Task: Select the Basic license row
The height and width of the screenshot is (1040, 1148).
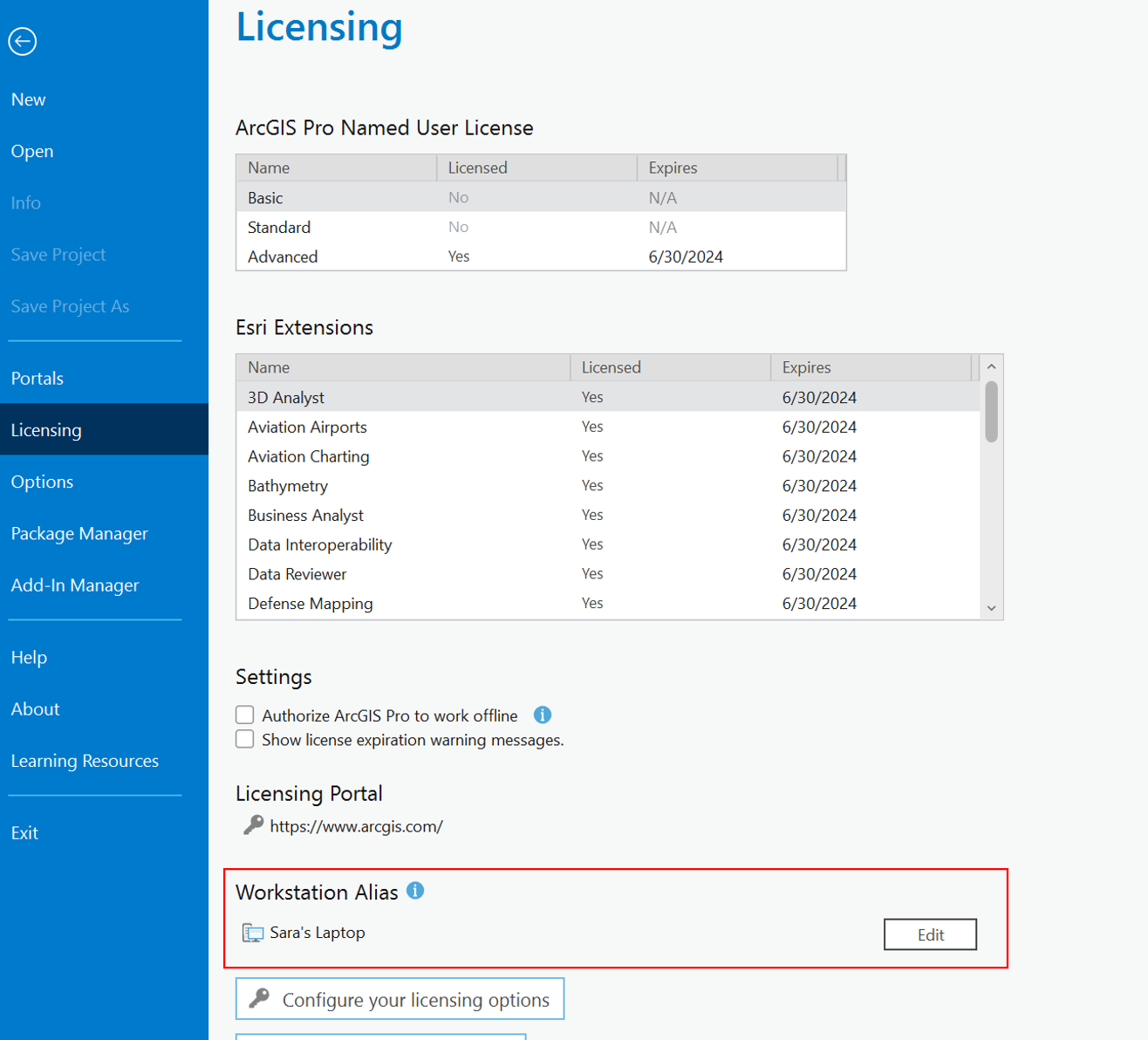Action: (541, 197)
